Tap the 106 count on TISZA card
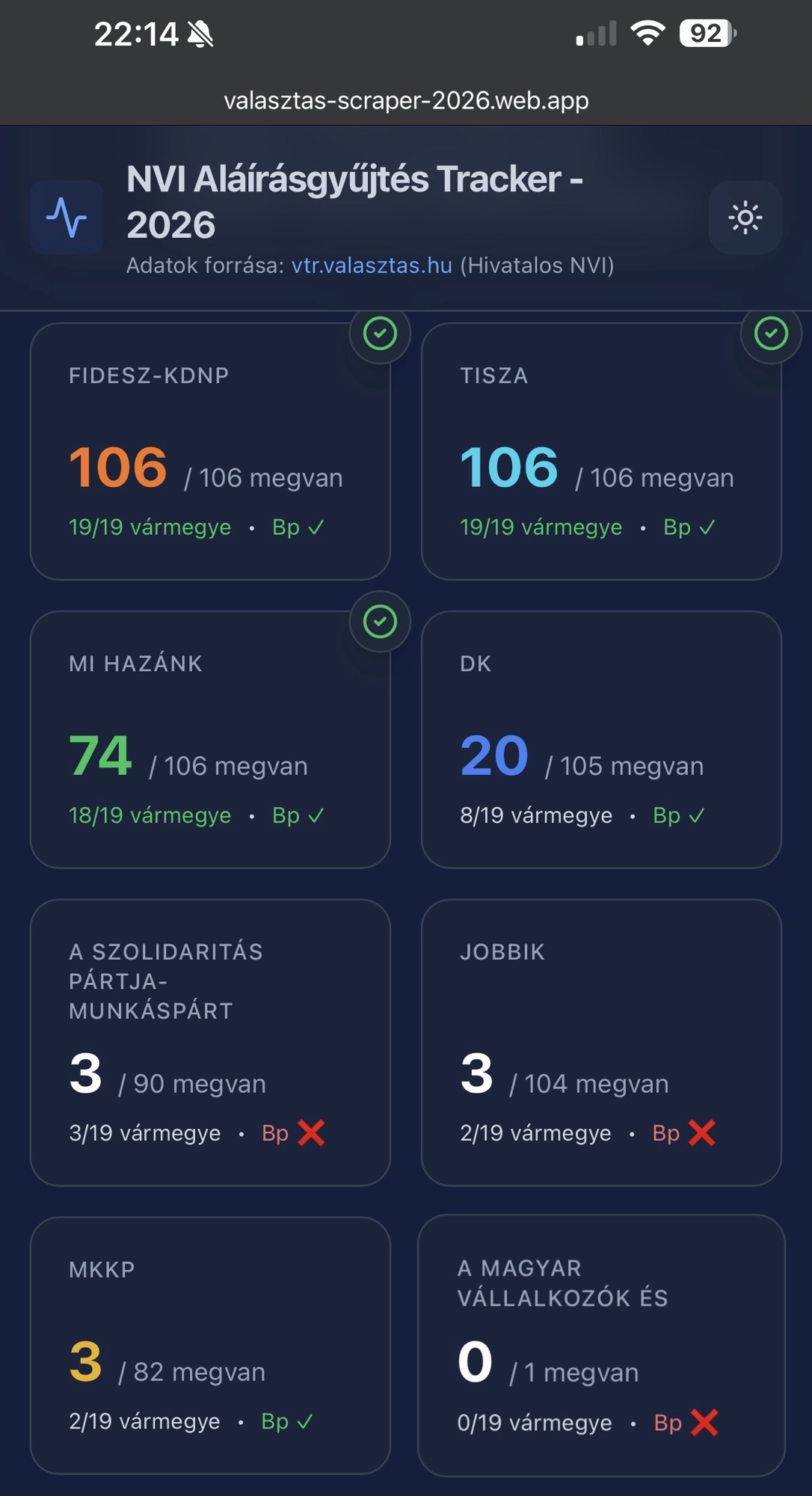 (x=509, y=467)
